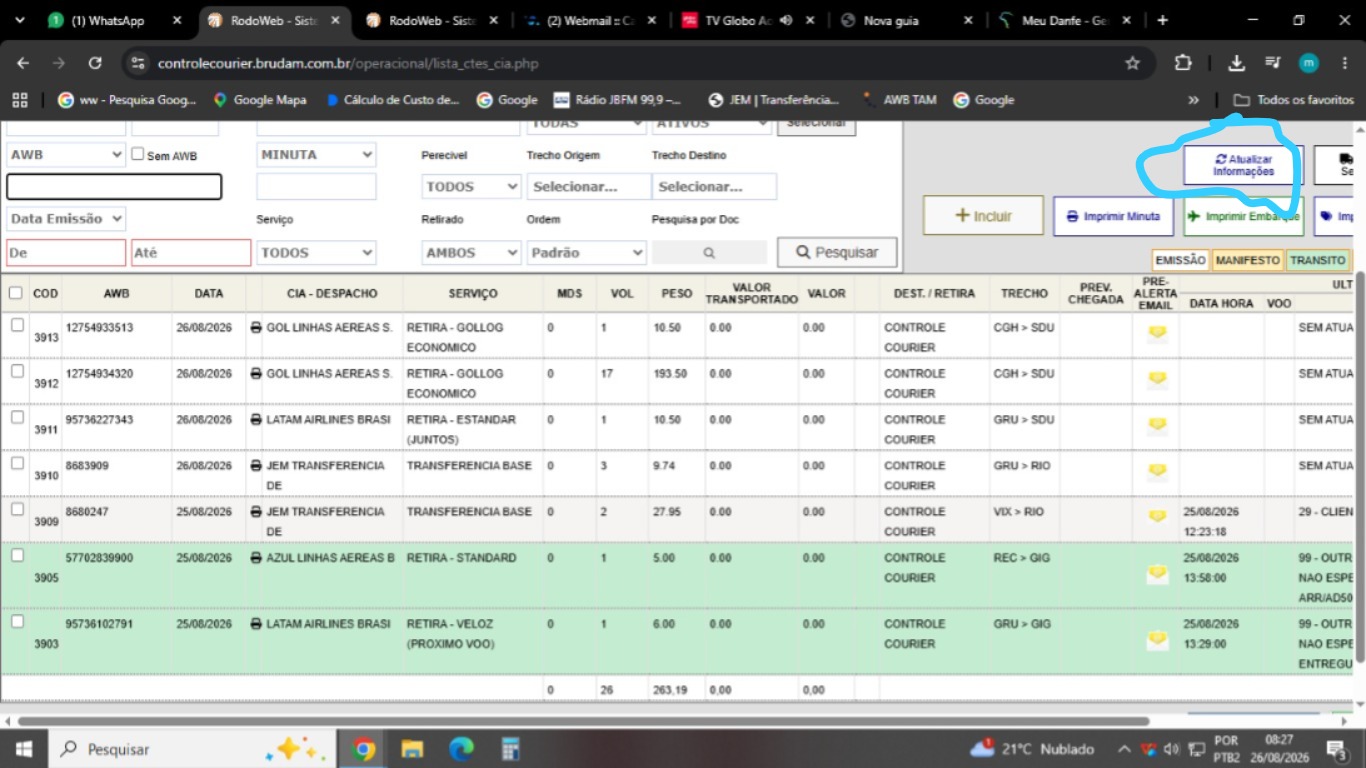
Task: Open print icon for AWB 12754934320 row
Action: (x=256, y=374)
